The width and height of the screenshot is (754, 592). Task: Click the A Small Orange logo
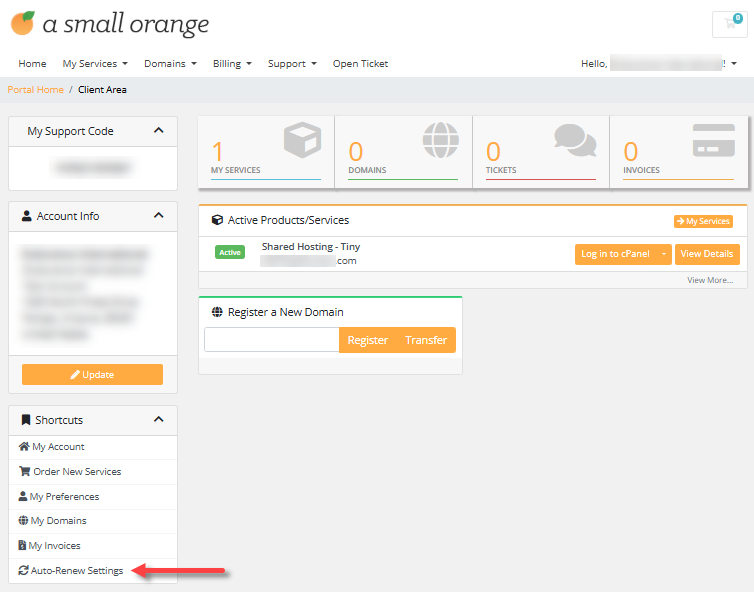click(110, 24)
